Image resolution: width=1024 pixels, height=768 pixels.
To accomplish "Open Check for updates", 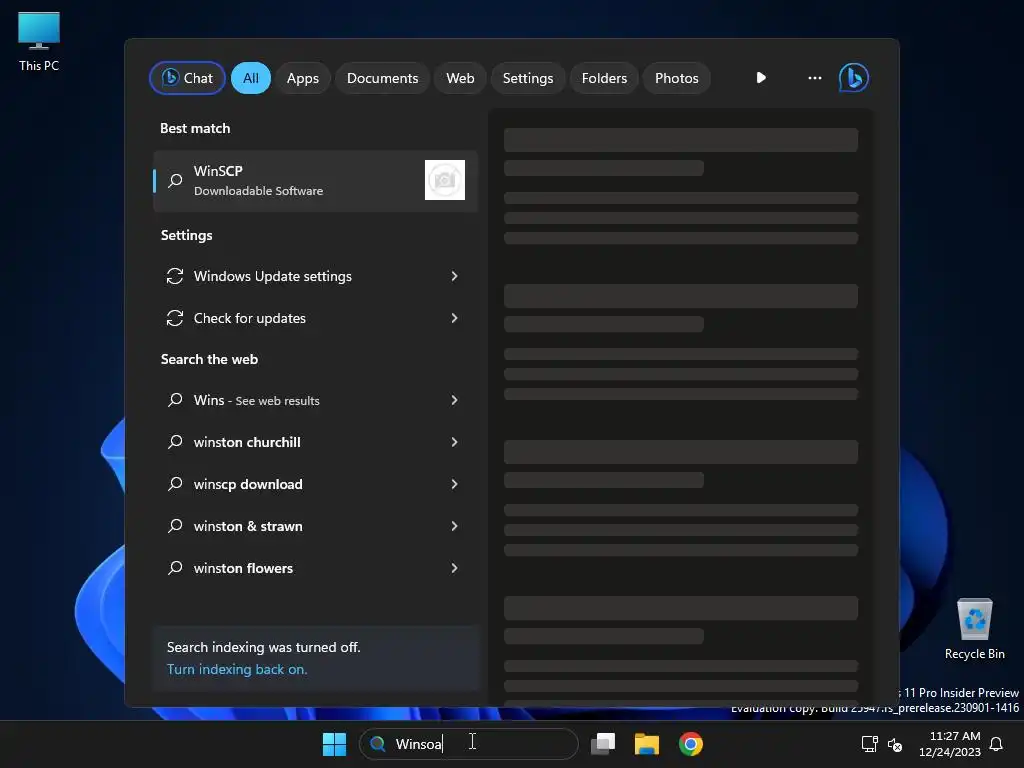I will coord(315,318).
